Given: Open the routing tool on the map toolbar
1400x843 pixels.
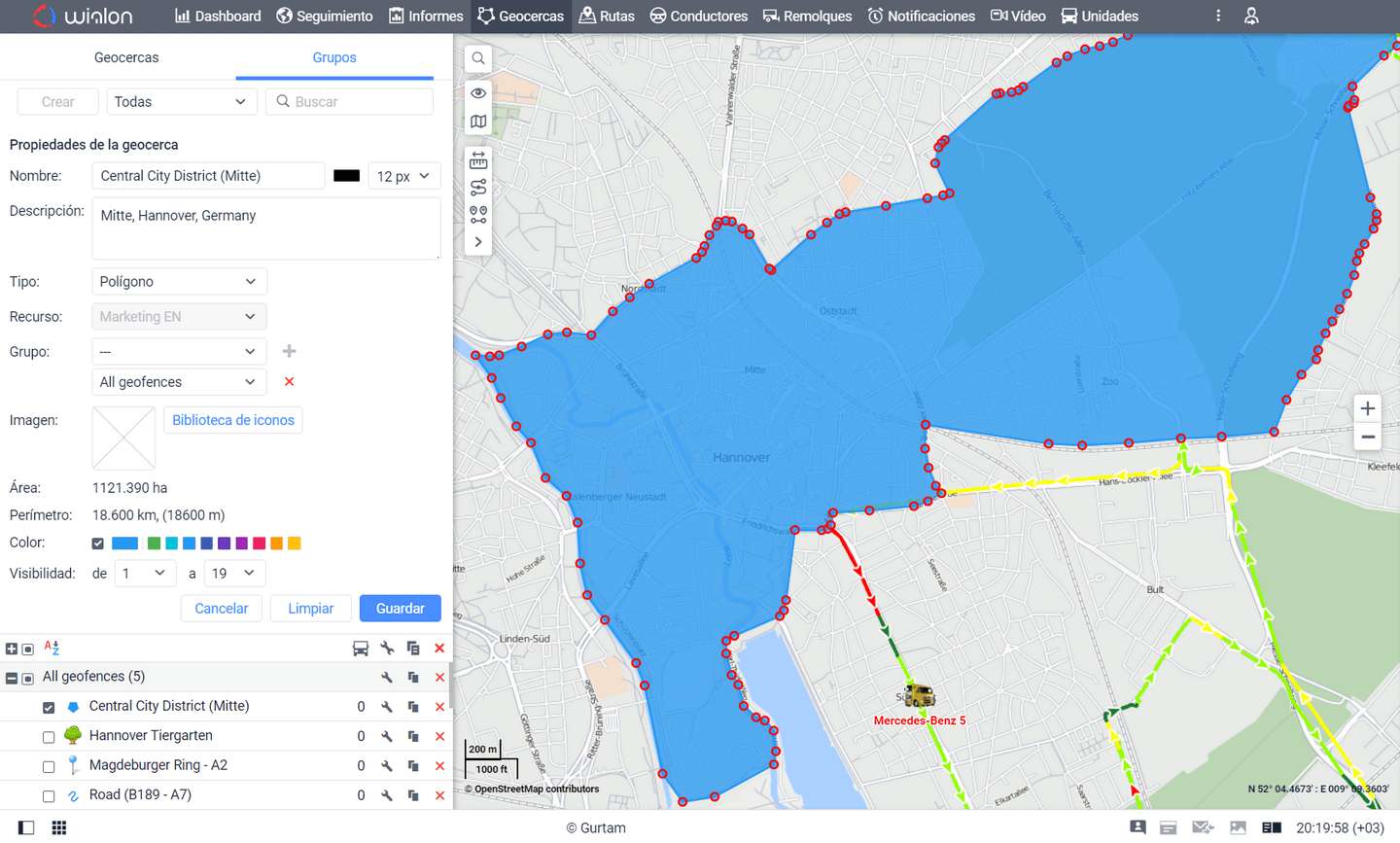Looking at the screenshot, I should click(x=477, y=188).
